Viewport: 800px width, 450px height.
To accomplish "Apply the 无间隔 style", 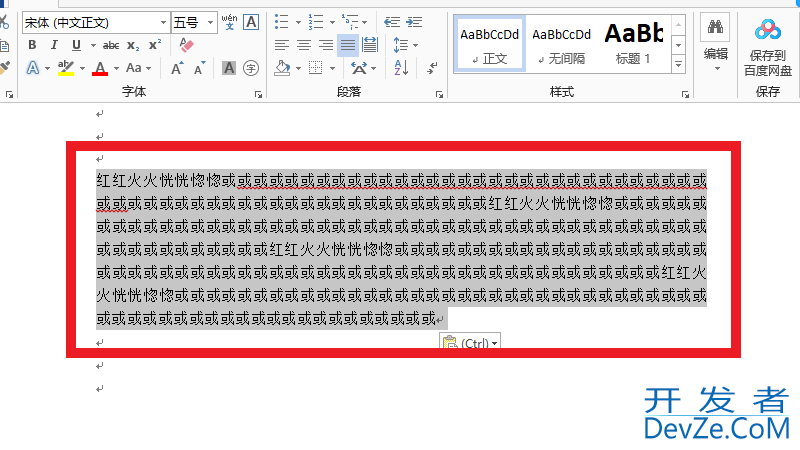I will [x=561, y=44].
